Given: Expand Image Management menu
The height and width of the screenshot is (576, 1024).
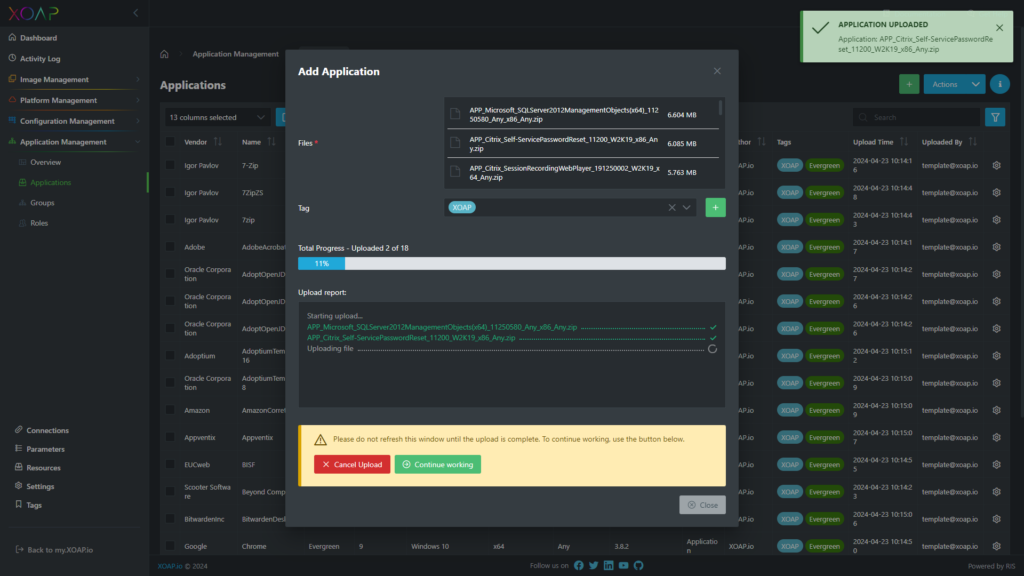Looking at the screenshot, I should [74, 79].
